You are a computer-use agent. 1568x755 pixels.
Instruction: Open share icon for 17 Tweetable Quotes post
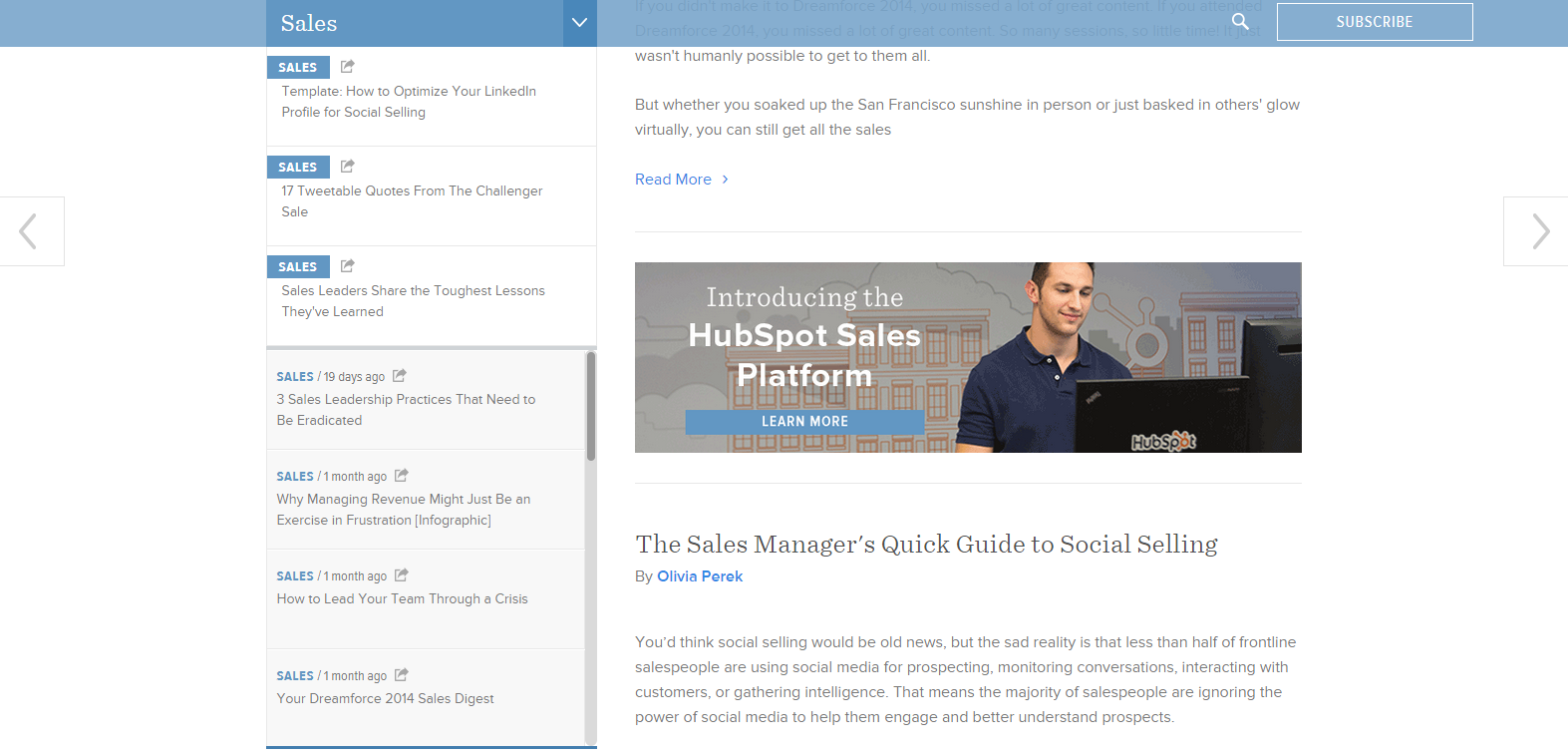coord(347,167)
